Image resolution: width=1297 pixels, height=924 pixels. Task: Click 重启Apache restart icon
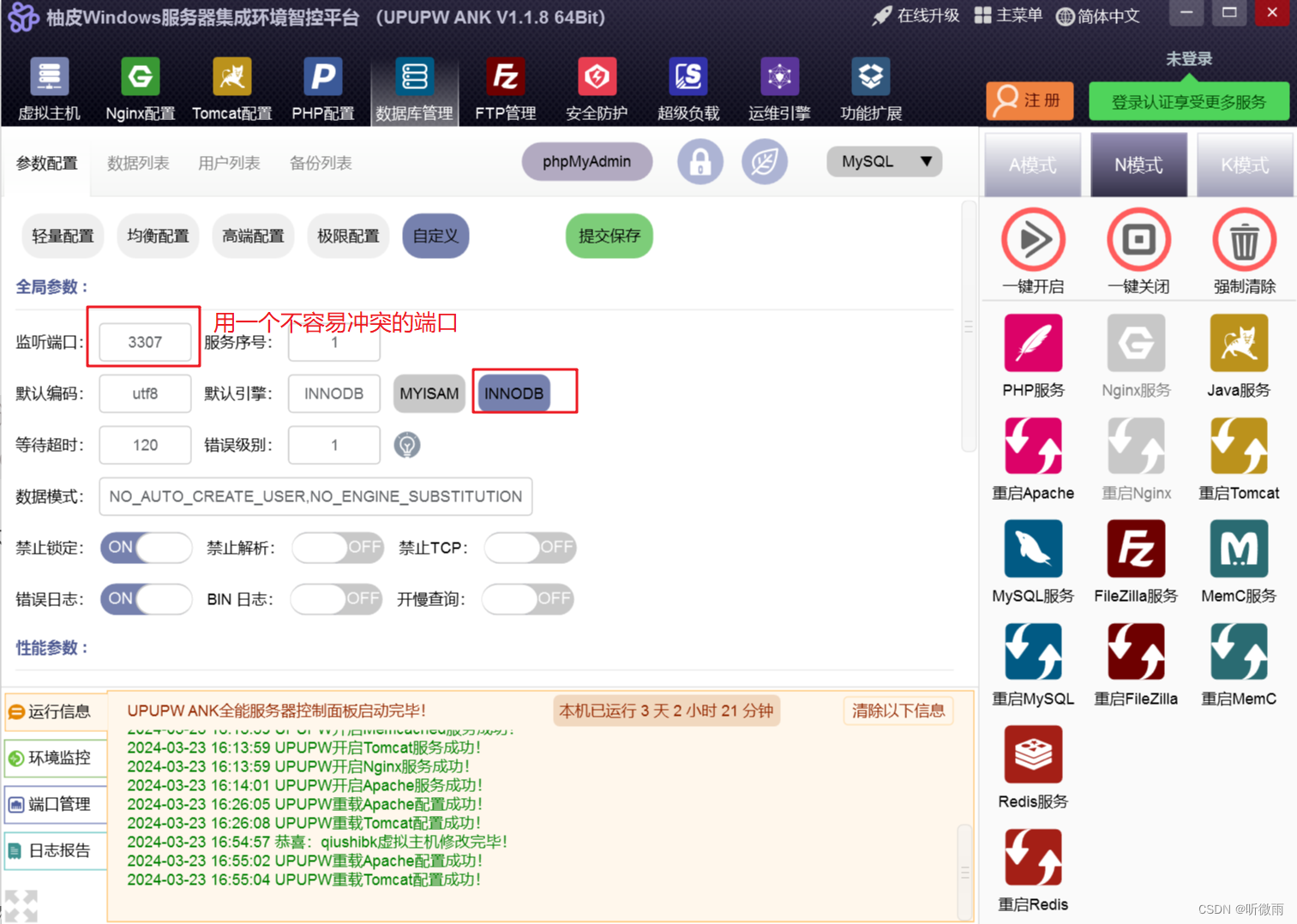[x=1033, y=446]
